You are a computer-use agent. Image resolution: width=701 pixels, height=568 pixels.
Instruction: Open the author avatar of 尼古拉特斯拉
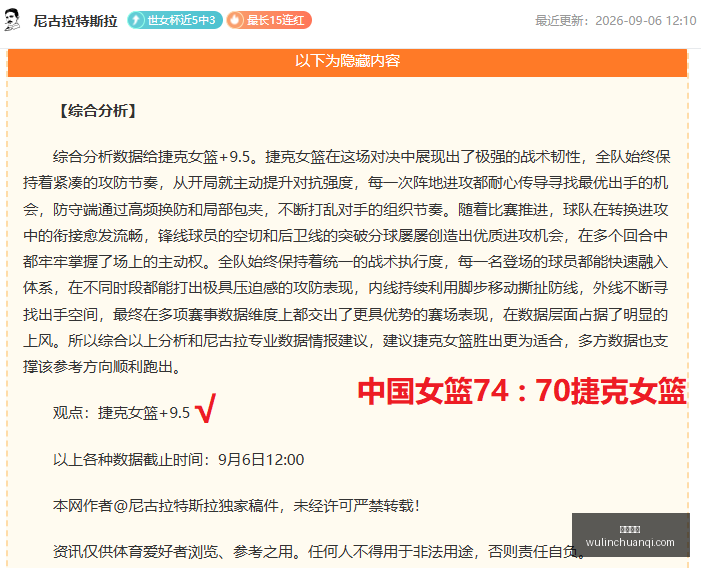12,20
